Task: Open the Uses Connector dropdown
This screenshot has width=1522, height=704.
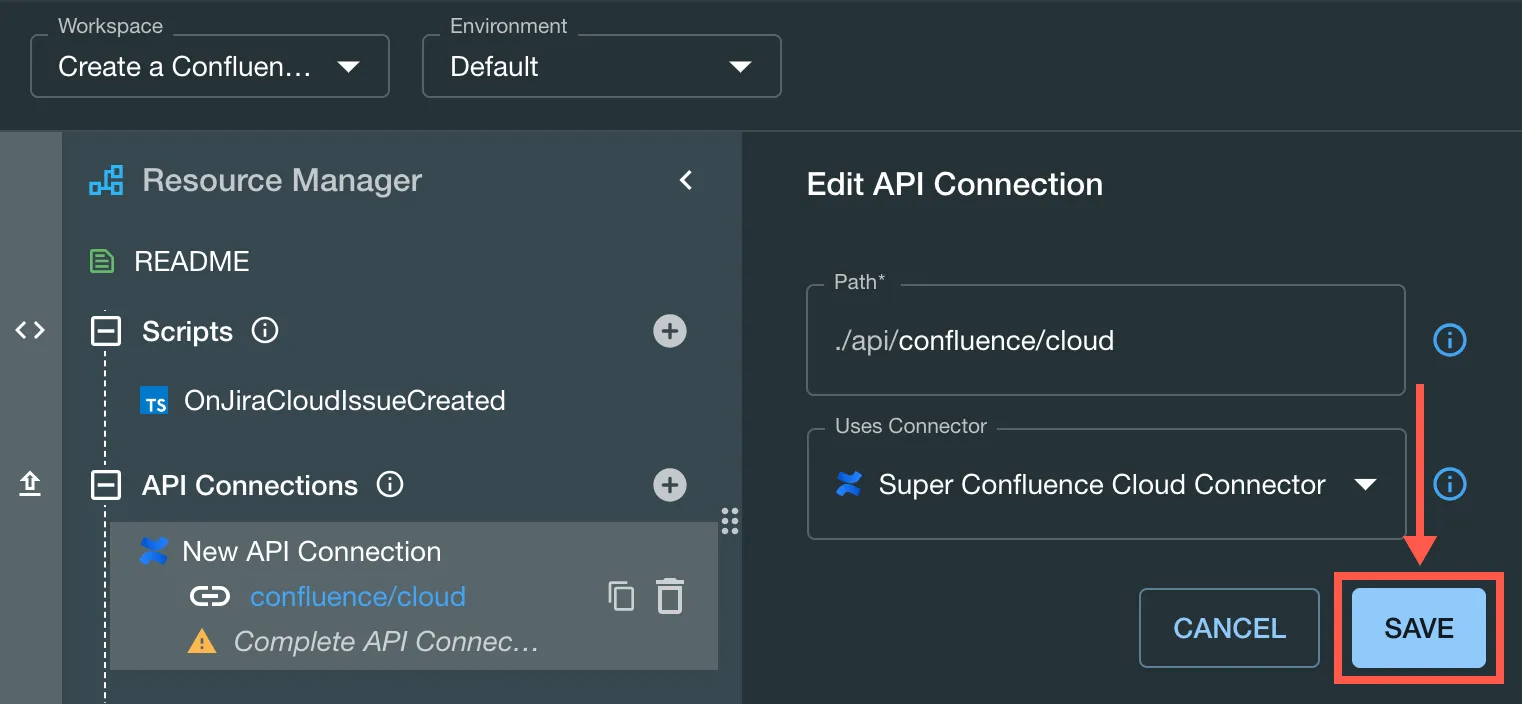Action: 1107,485
